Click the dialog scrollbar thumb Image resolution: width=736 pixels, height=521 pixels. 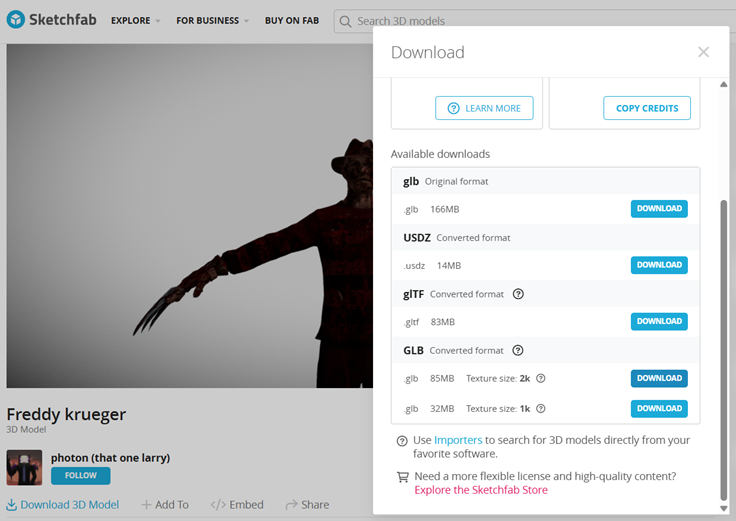(723, 351)
